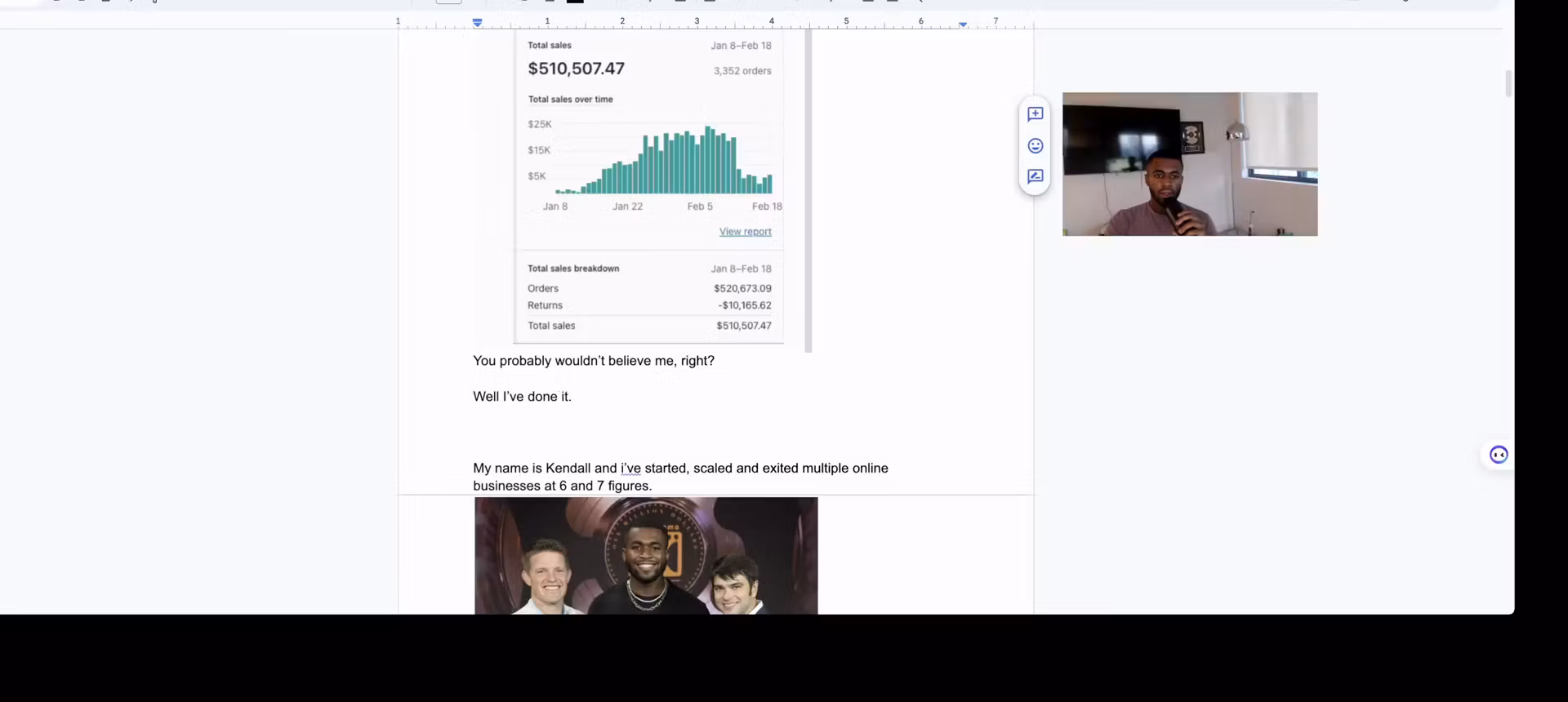Click the $510,507.47 total sales headline

point(576,69)
